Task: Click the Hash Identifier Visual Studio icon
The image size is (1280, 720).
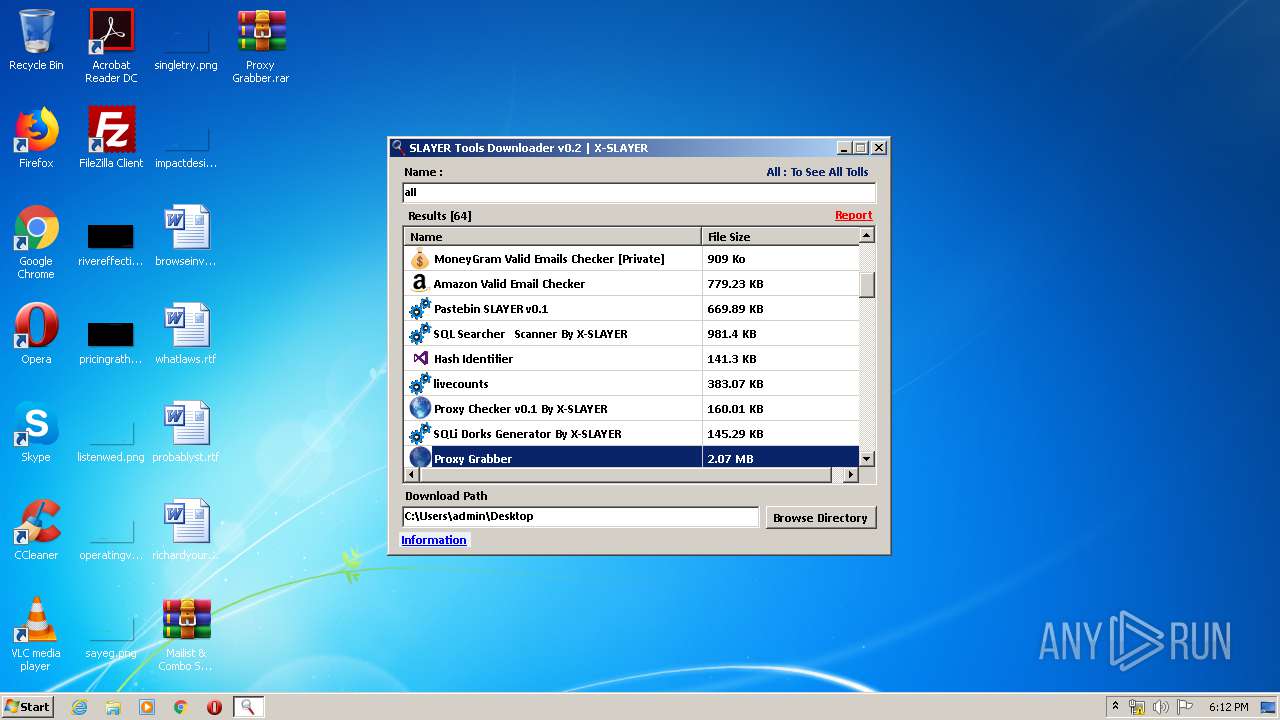Action: click(420, 358)
